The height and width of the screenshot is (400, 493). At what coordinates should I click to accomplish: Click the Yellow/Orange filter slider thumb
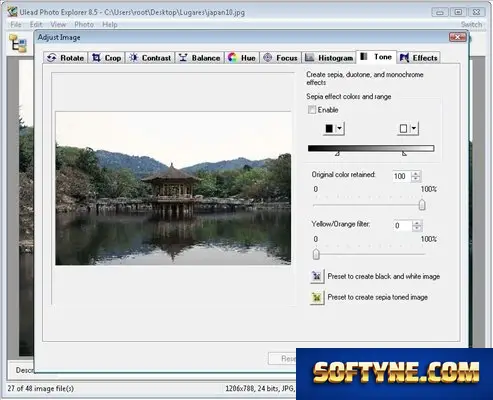point(316,254)
